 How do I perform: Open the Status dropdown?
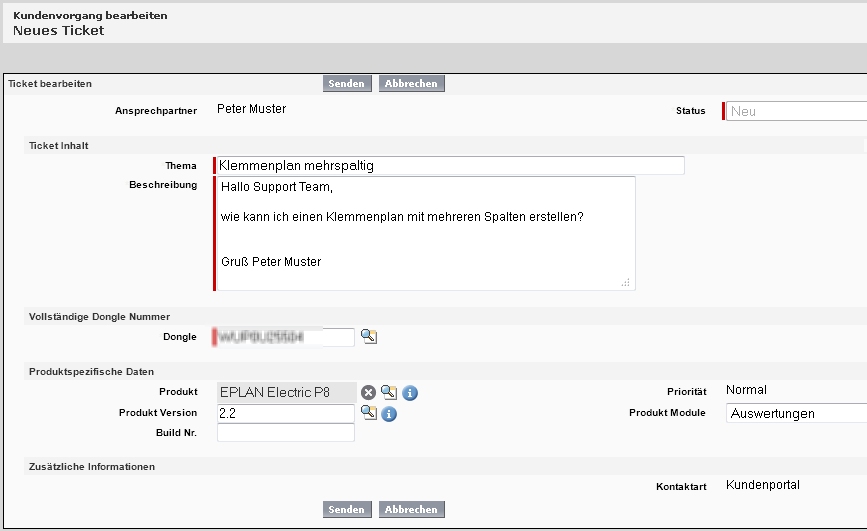point(795,111)
